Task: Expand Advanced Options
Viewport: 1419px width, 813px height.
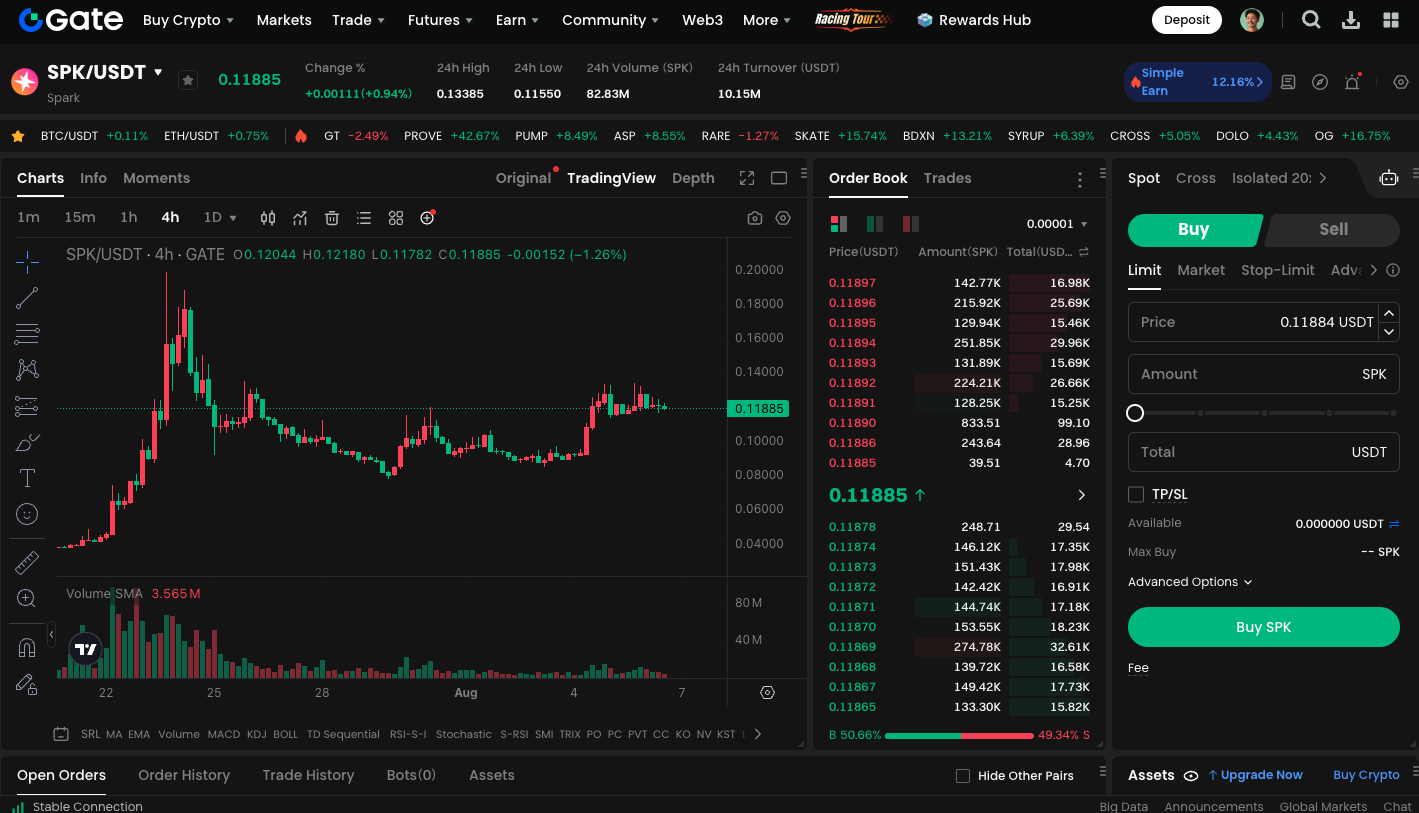Action: coord(1190,582)
